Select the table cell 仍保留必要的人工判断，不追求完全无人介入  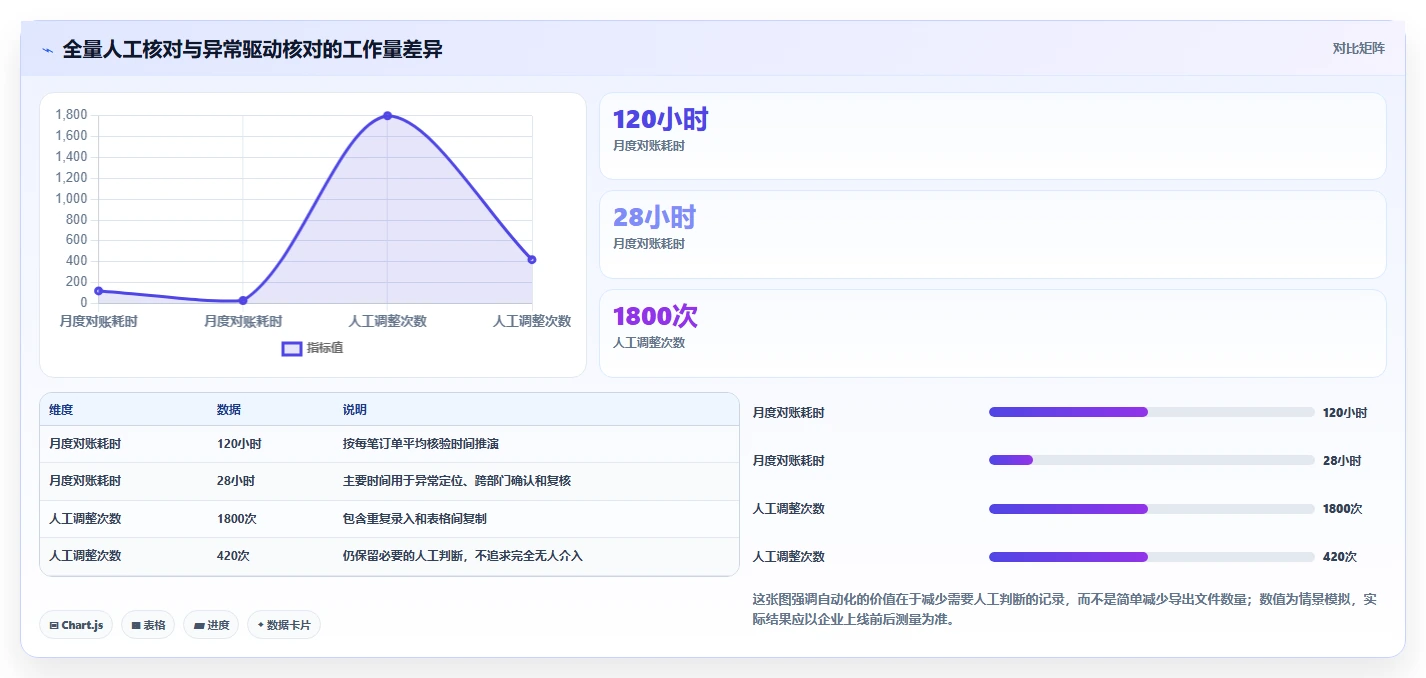coord(463,555)
